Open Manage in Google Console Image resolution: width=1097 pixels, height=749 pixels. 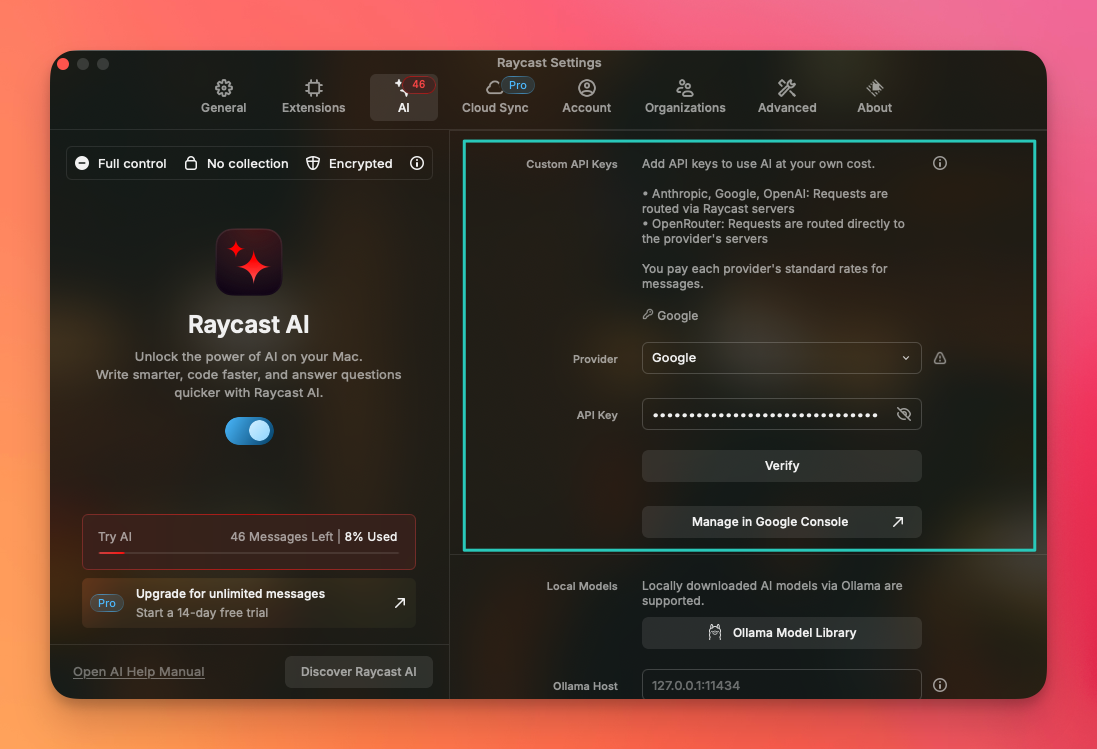(781, 522)
